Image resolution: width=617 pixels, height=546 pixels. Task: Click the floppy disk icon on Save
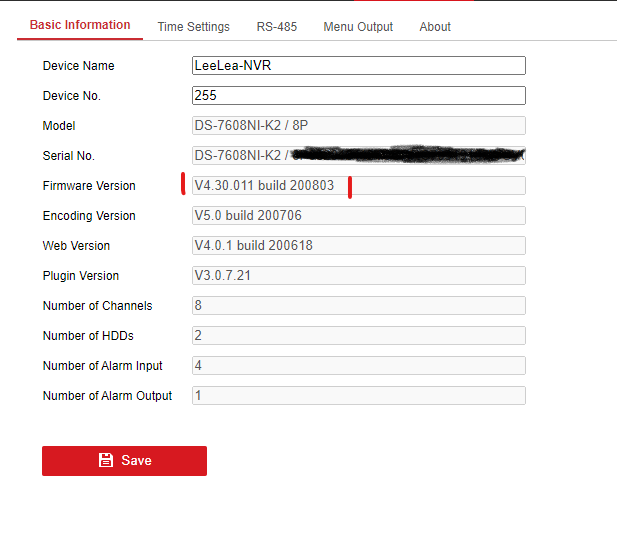tap(106, 461)
